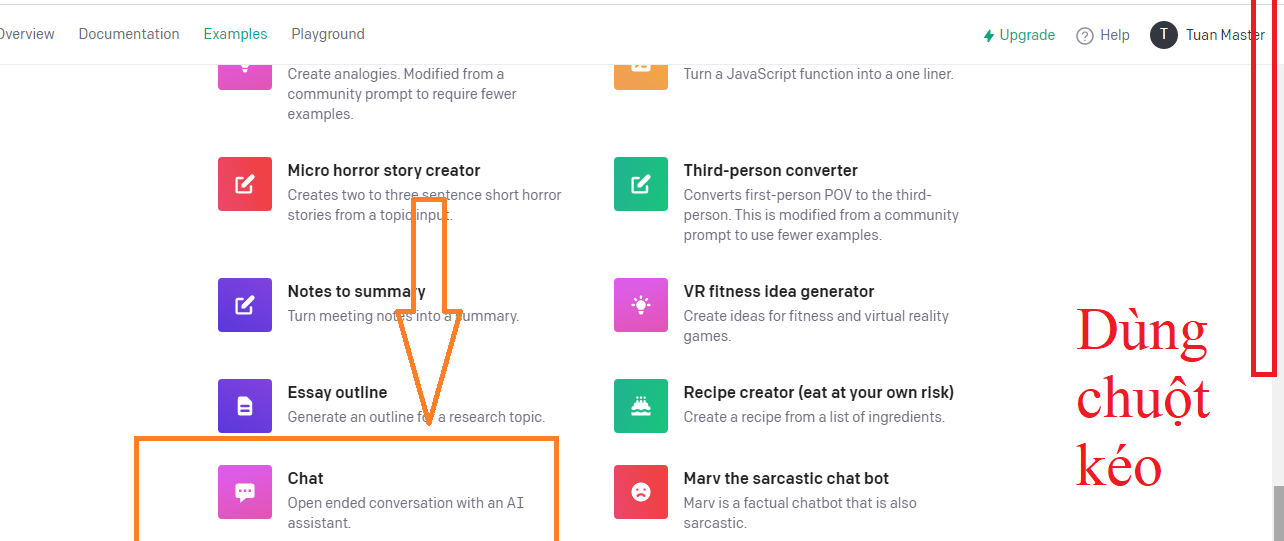Select Recipe creator (eat at your own risk) title
The width and height of the screenshot is (1284, 541).
point(818,392)
